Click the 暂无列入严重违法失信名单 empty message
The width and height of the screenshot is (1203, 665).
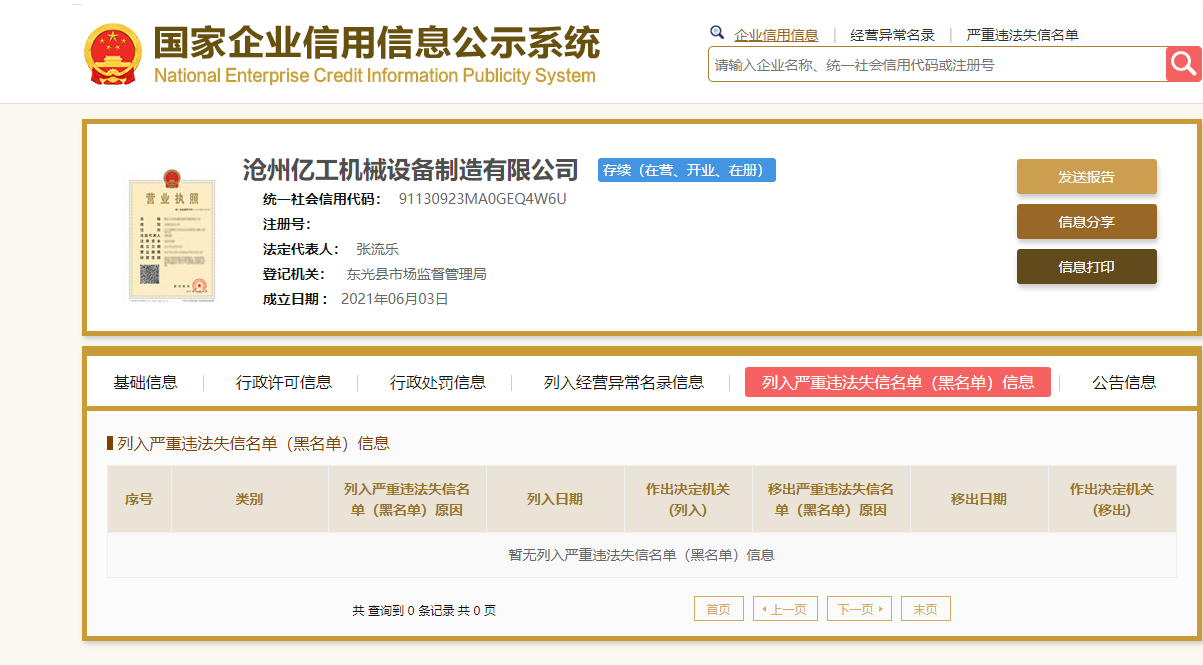click(x=642, y=555)
